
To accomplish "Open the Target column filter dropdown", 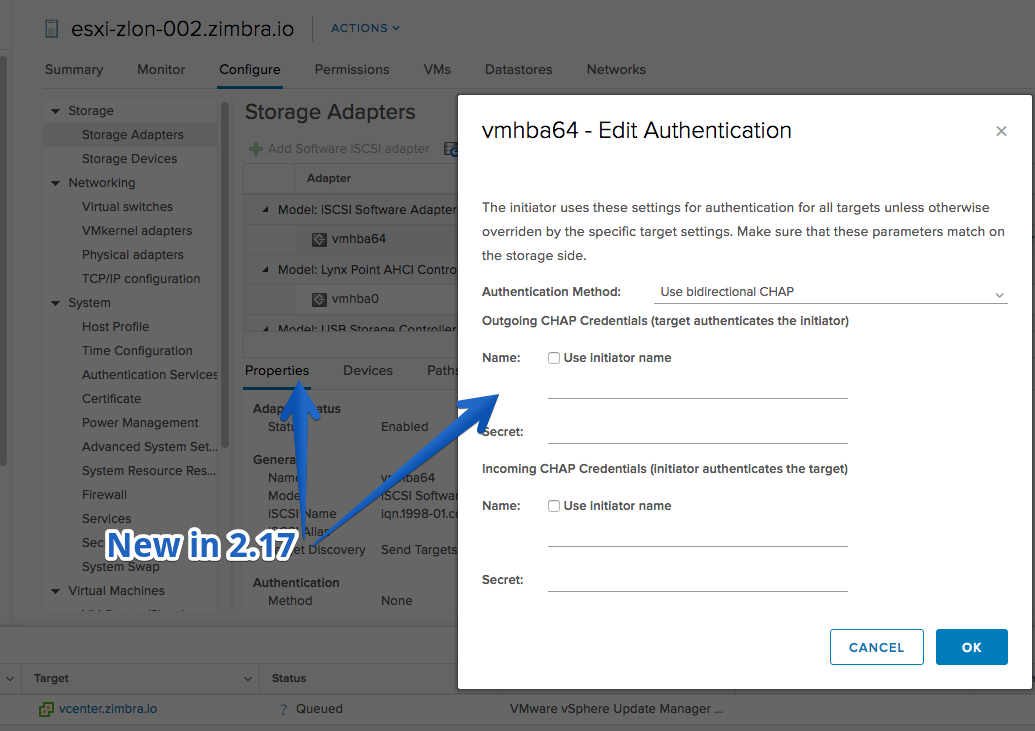I will pyautogui.click(x=248, y=678).
